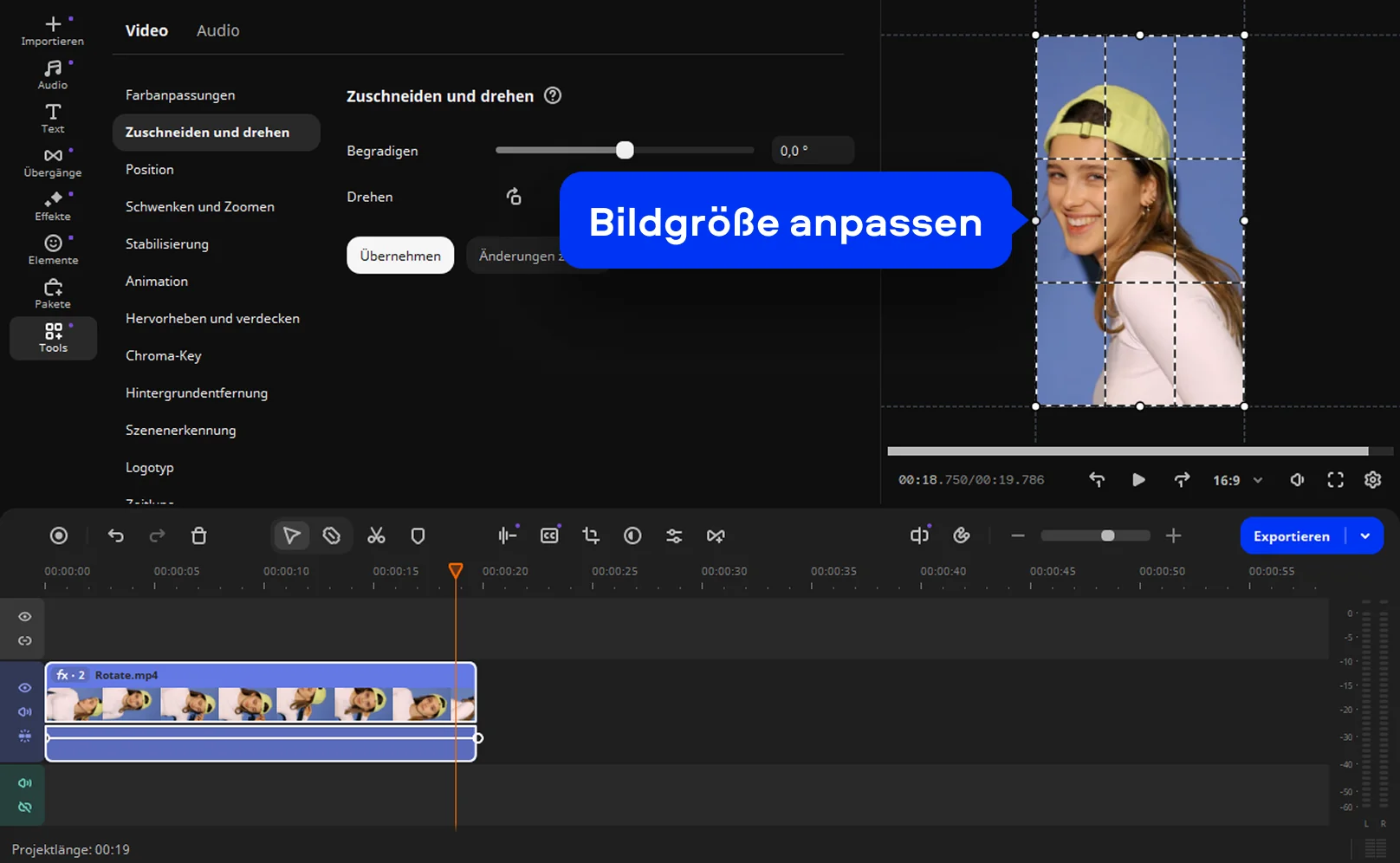Switch to the Audio tab

(x=217, y=30)
